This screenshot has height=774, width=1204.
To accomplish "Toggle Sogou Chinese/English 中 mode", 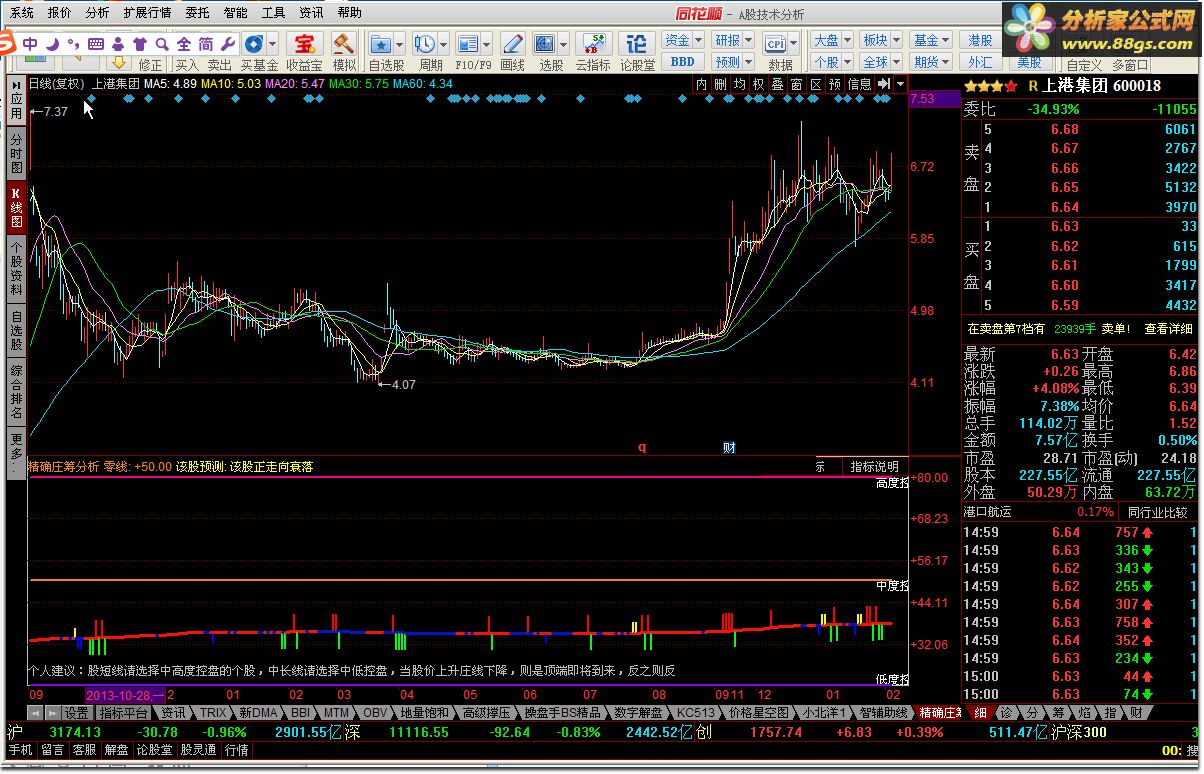I will [31, 44].
